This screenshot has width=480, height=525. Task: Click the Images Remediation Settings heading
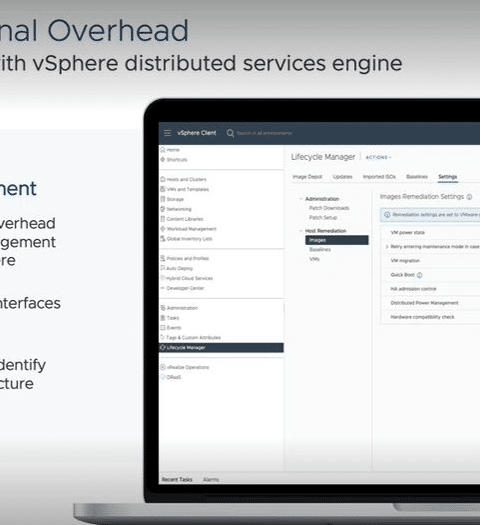(x=422, y=197)
